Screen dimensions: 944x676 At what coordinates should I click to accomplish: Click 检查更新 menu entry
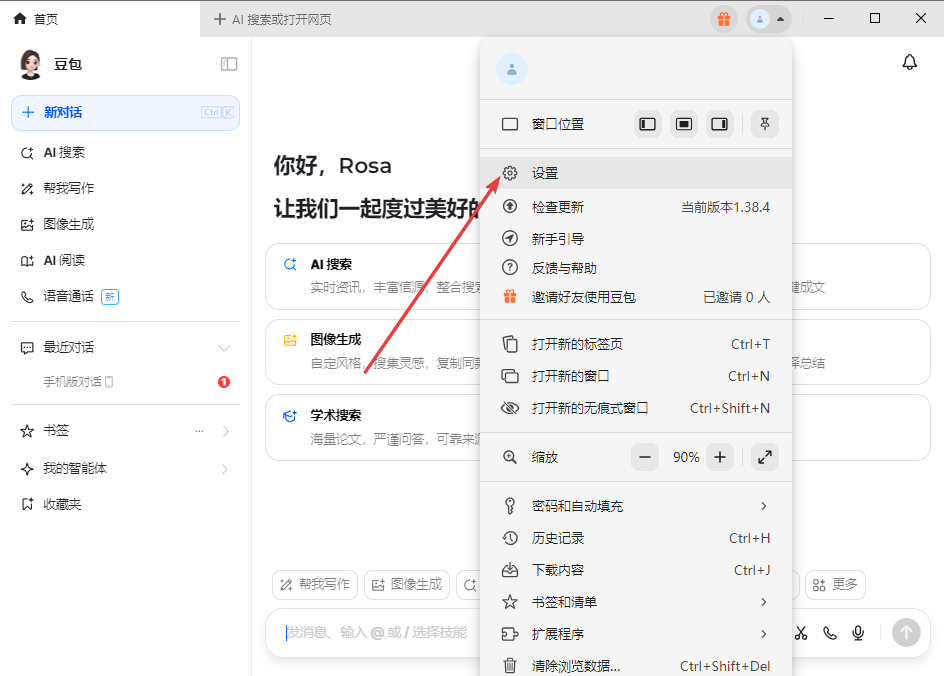pyautogui.click(x=636, y=207)
